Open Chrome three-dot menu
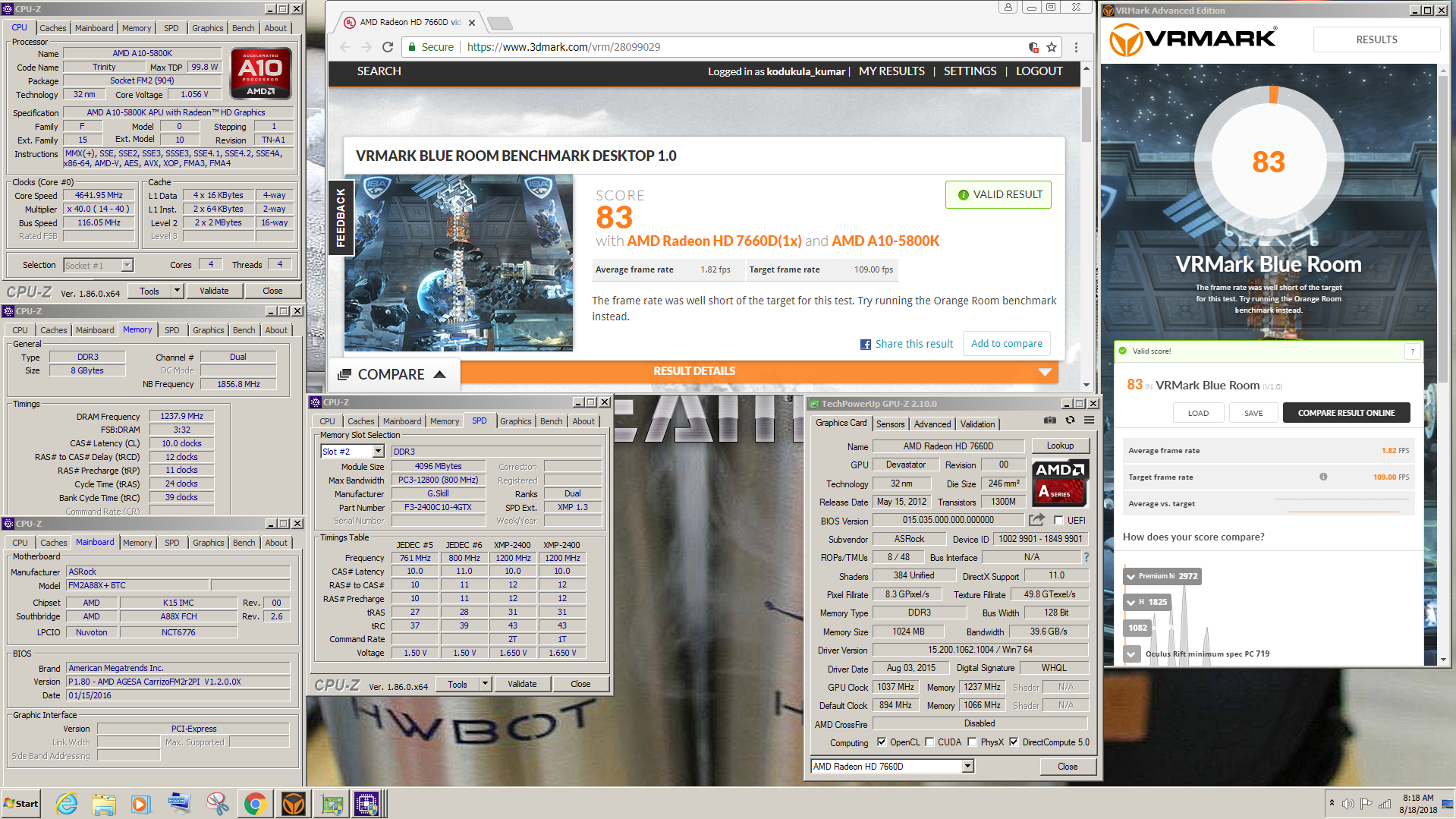Image resolution: width=1456 pixels, height=819 pixels. point(1076,47)
